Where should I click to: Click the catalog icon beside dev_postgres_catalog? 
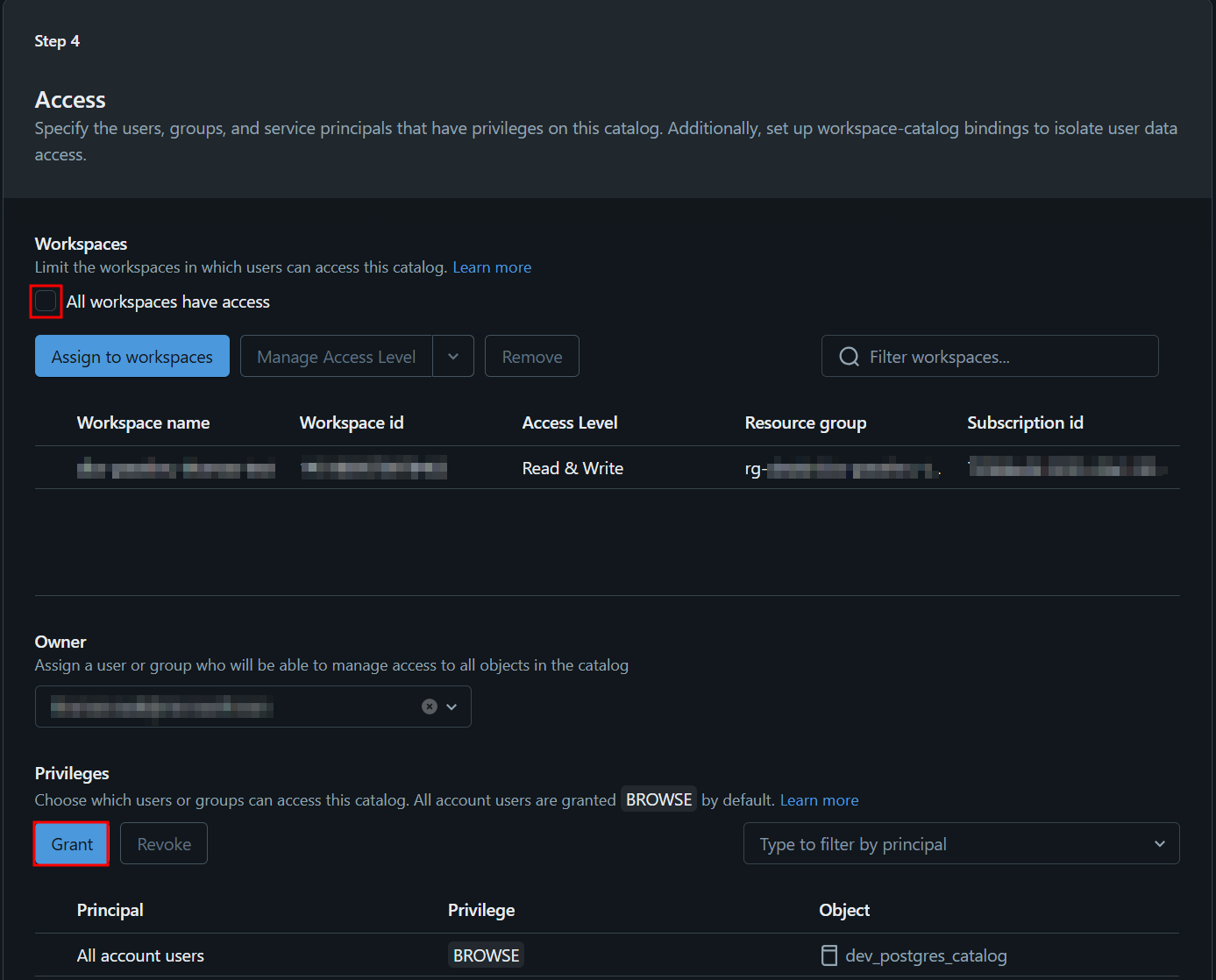click(x=828, y=955)
